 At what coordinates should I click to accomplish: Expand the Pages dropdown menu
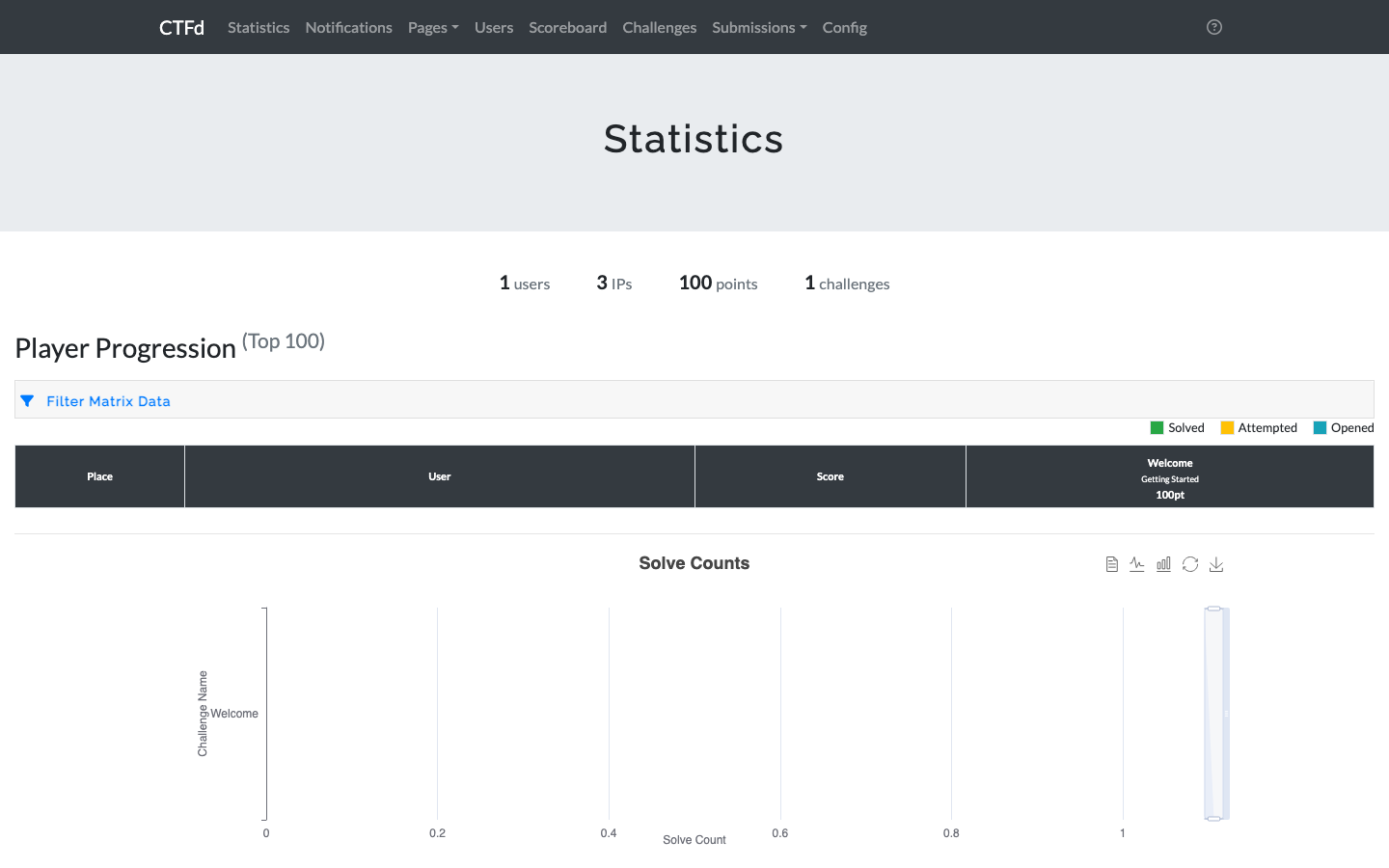click(x=433, y=27)
